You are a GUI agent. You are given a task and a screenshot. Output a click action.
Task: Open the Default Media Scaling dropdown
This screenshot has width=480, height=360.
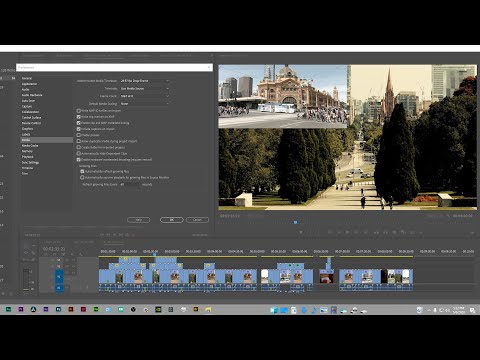tap(145, 104)
